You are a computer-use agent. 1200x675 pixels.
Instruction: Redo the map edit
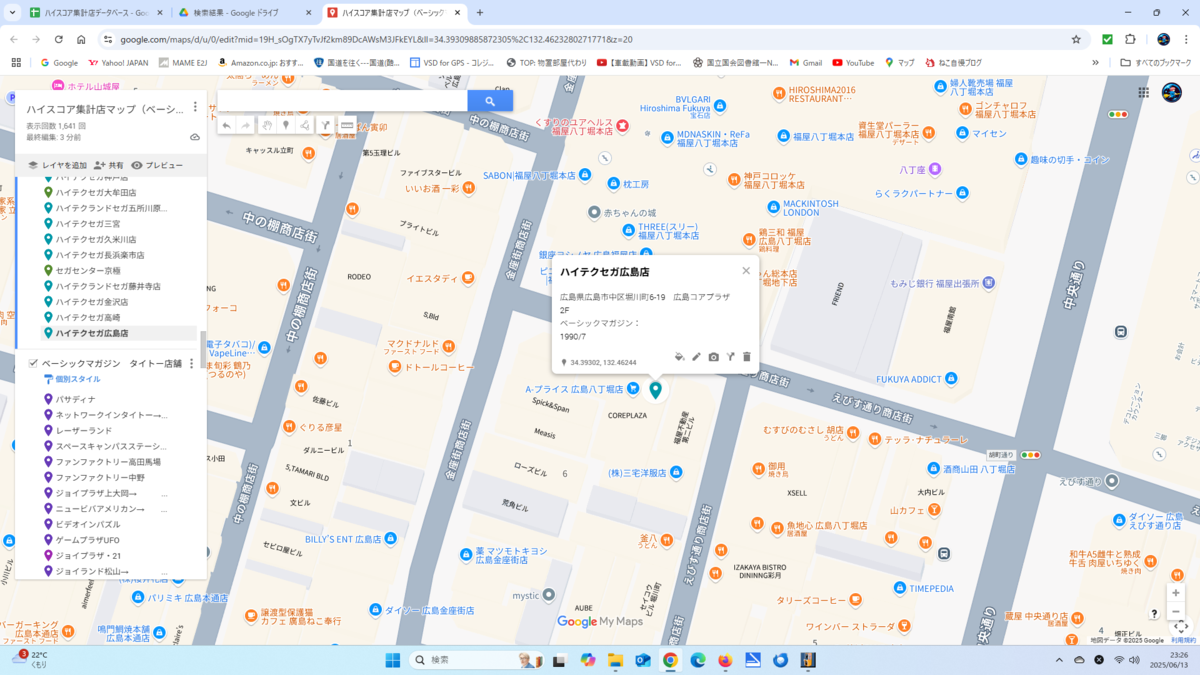tap(246, 125)
